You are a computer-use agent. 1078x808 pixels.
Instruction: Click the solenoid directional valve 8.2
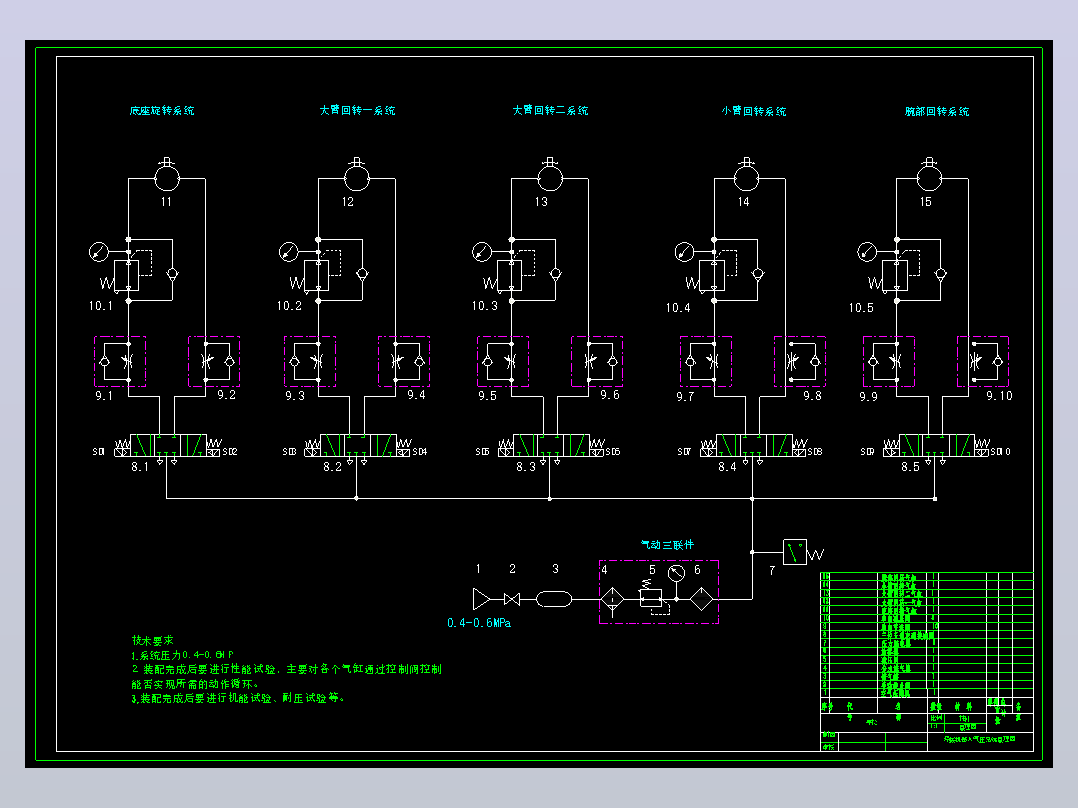pos(358,446)
